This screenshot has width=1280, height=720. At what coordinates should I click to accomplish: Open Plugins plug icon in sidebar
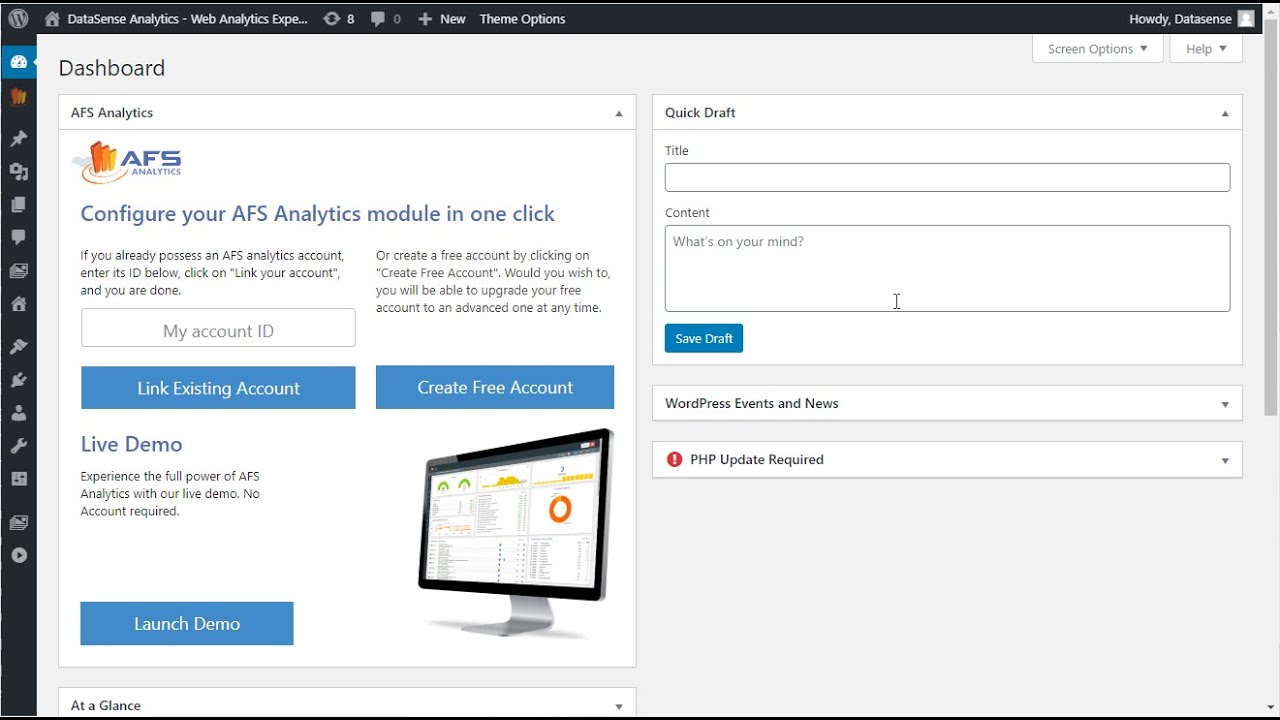(x=18, y=379)
